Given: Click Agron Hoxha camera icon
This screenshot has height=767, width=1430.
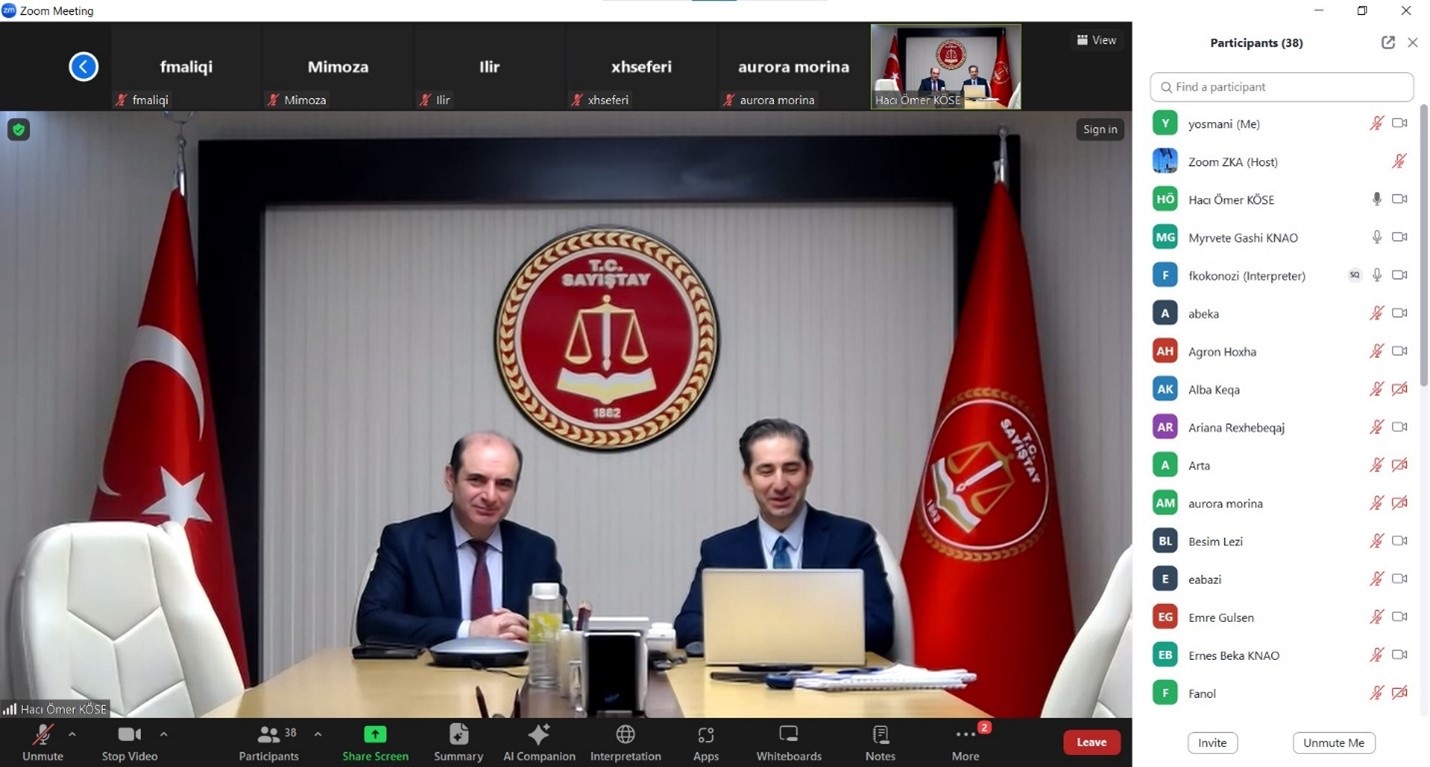Looking at the screenshot, I should pyautogui.click(x=1400, y=351).
